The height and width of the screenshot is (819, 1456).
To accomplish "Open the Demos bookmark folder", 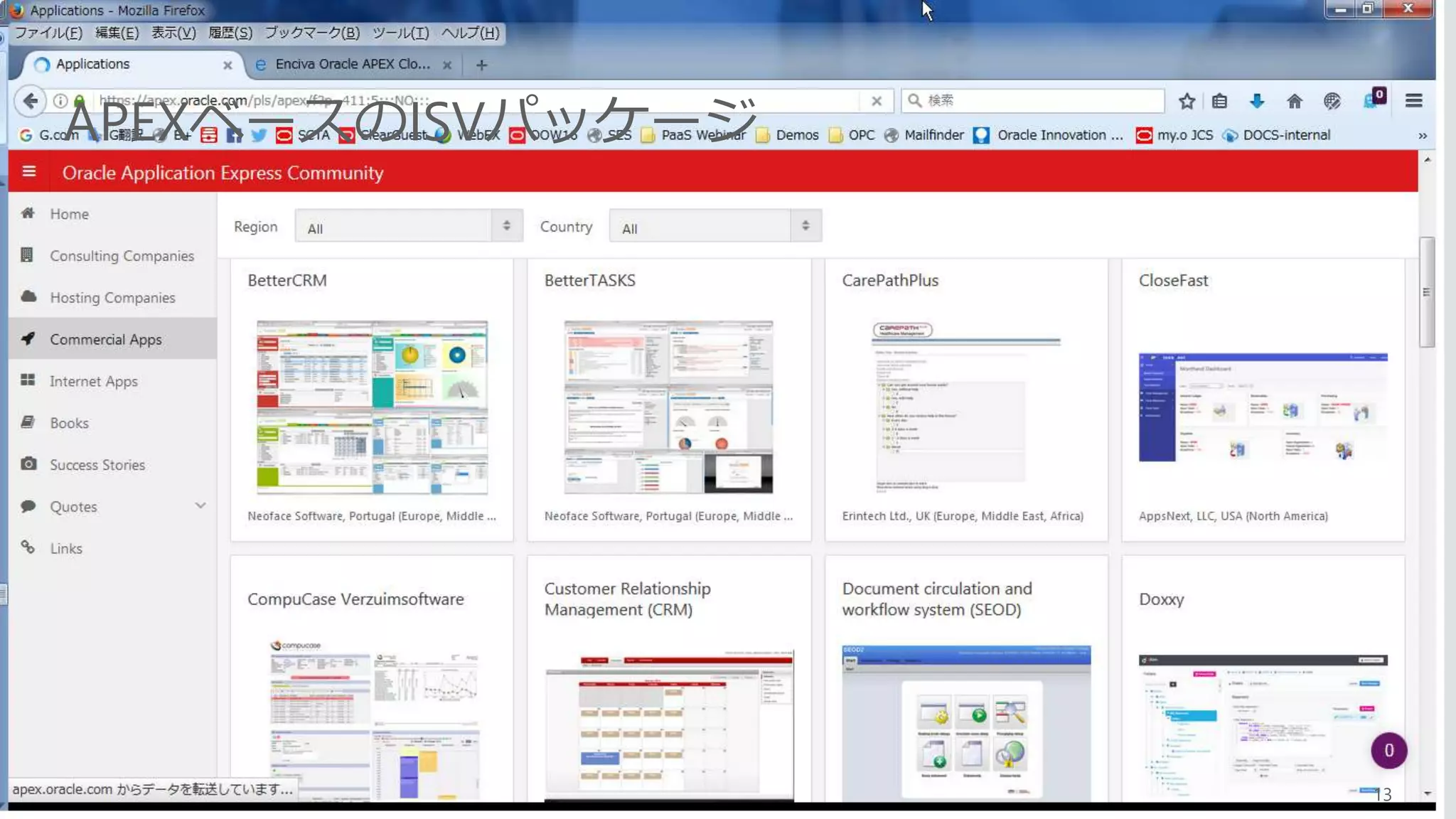I will tap(787, 135).
